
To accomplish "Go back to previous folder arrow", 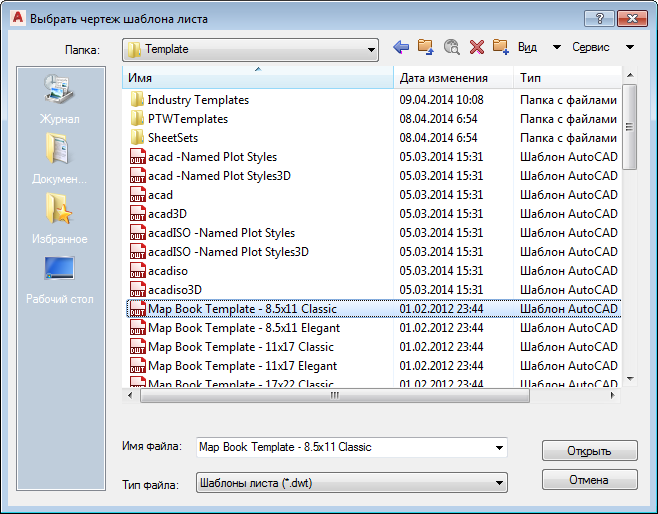I will coord(401,47).
